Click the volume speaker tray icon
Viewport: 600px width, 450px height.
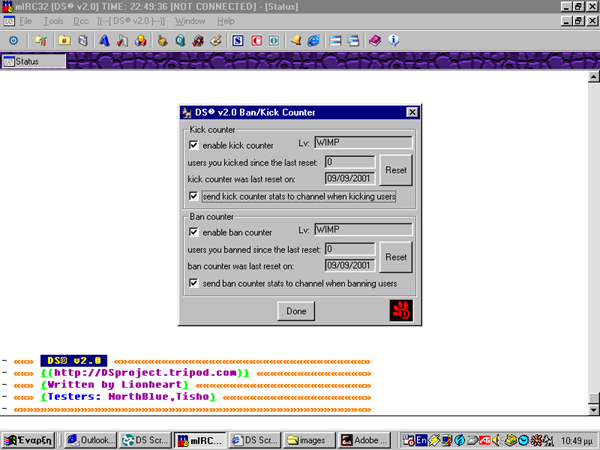pyautogui.click(x=496, y=440)
